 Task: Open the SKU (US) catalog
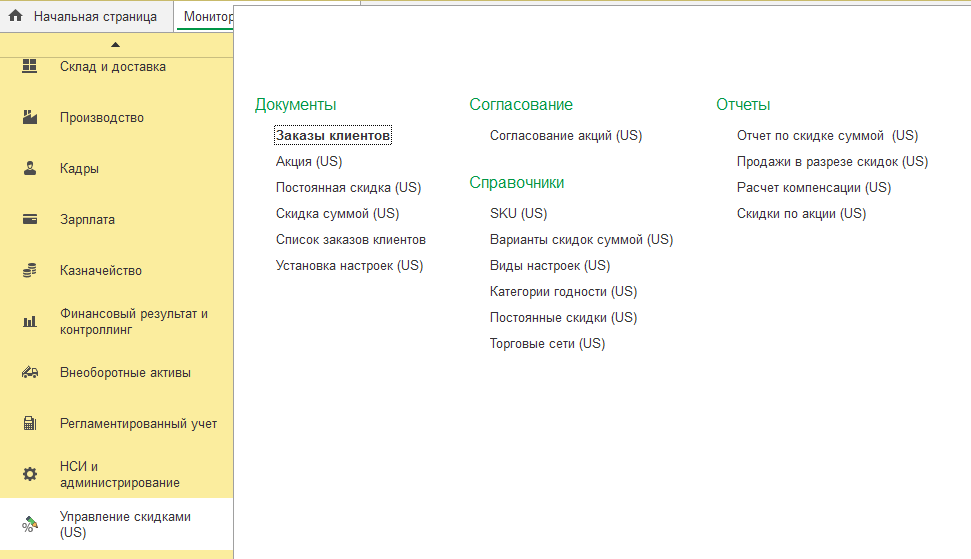518,214
